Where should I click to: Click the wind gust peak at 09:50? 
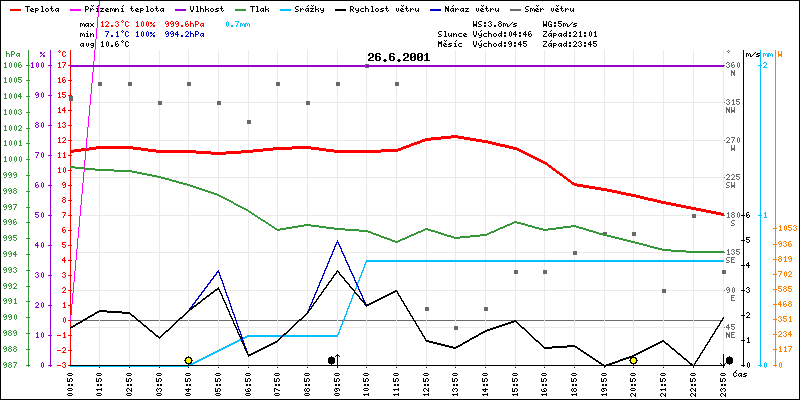tap(338, 241)
